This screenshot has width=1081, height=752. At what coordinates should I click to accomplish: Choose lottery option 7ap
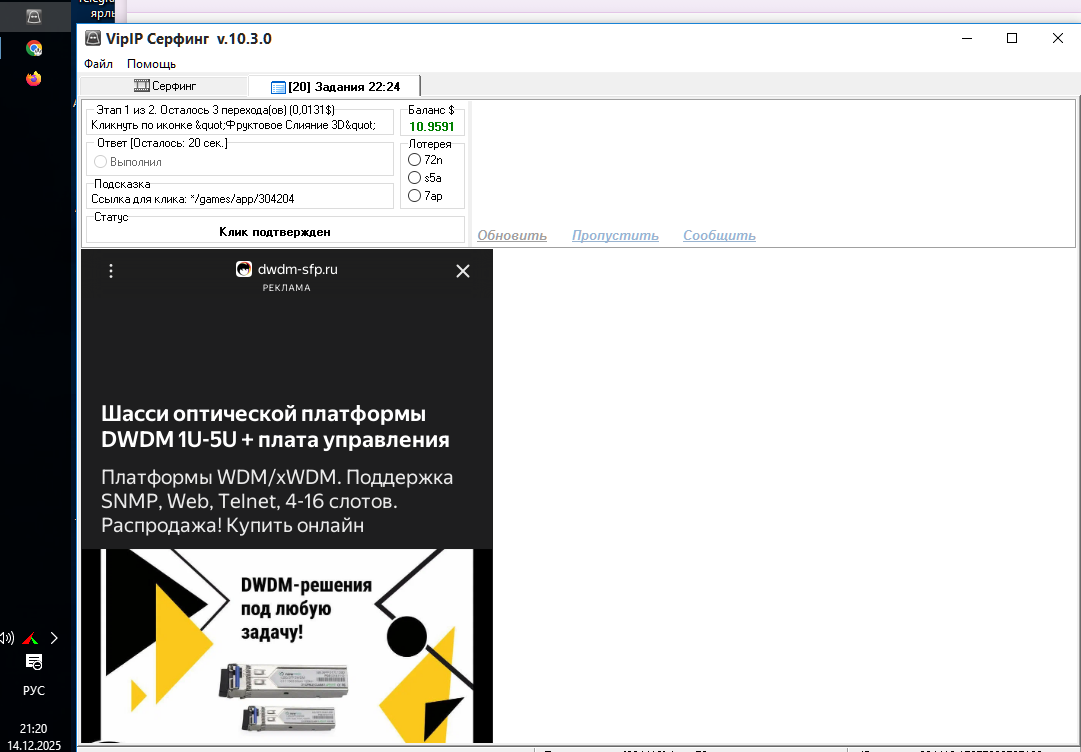coord(415,196)
